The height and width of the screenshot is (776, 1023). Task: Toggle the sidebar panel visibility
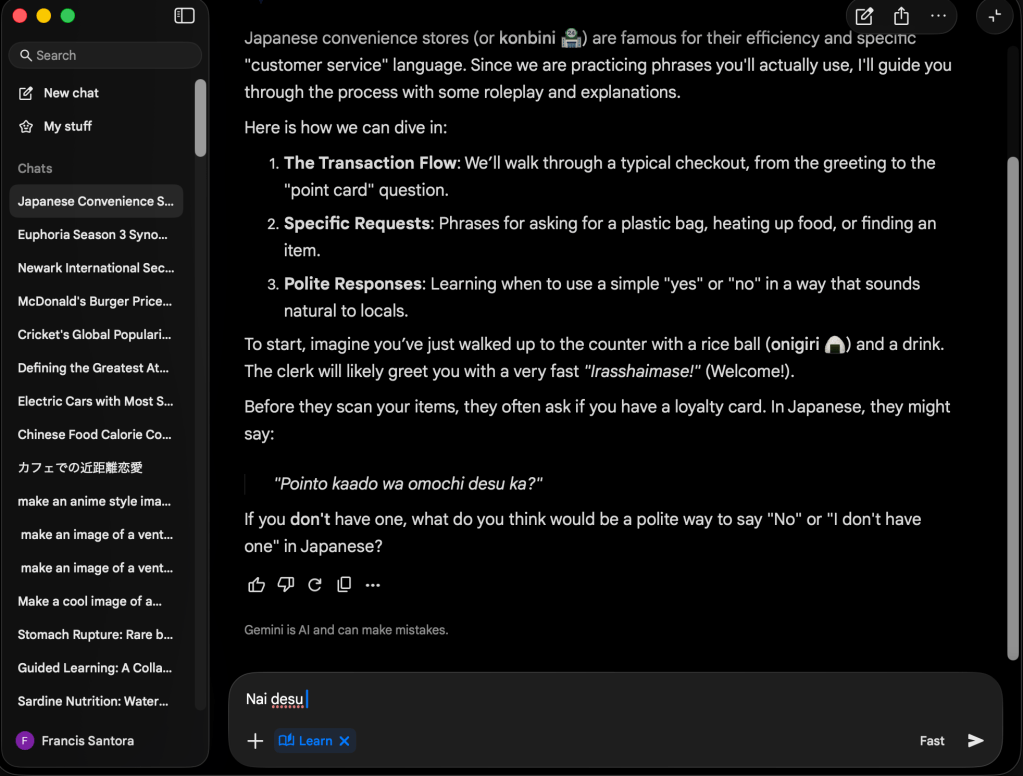pos(184,16)
